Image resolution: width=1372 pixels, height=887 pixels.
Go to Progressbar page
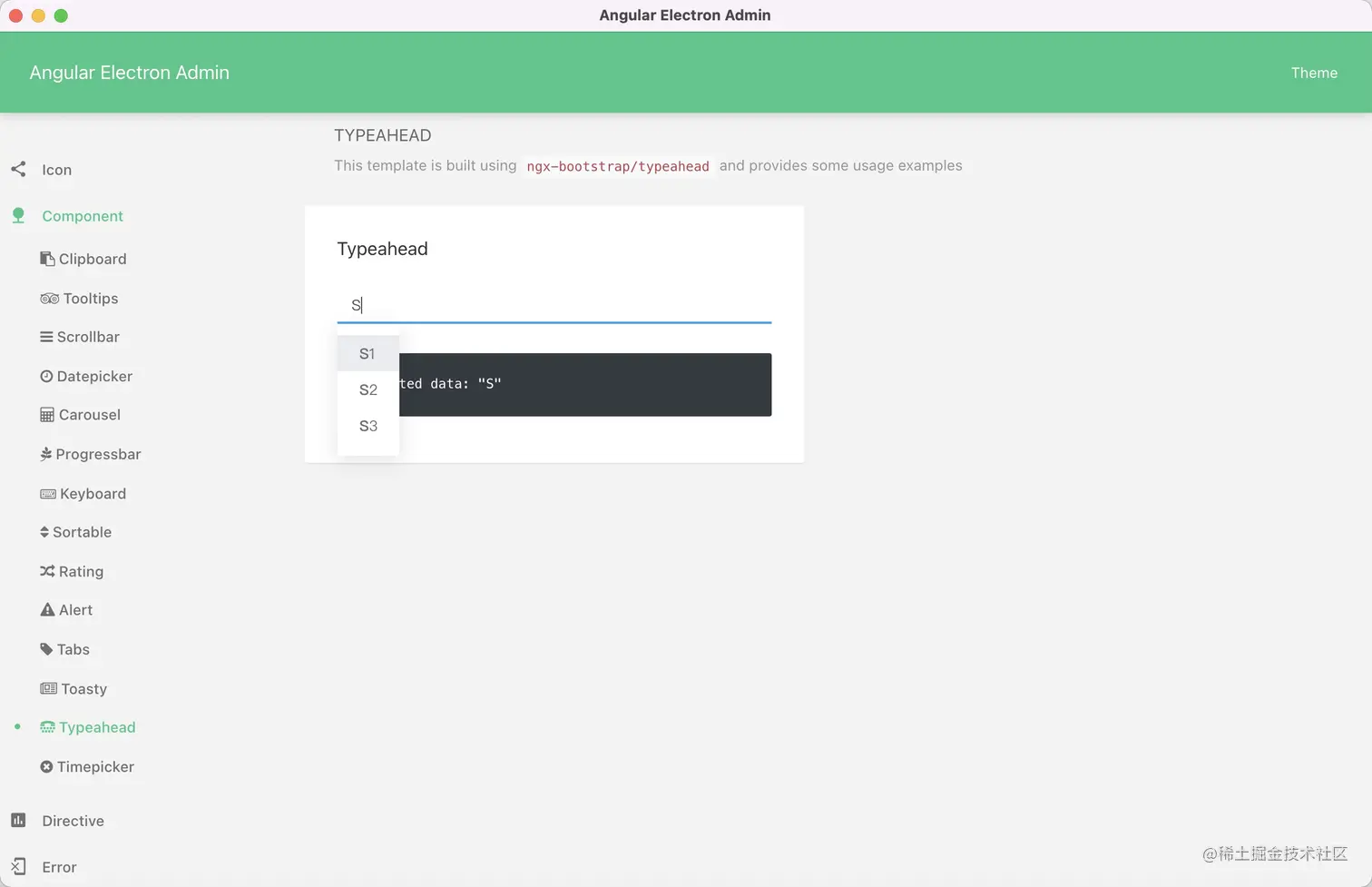tap(98, 454)
